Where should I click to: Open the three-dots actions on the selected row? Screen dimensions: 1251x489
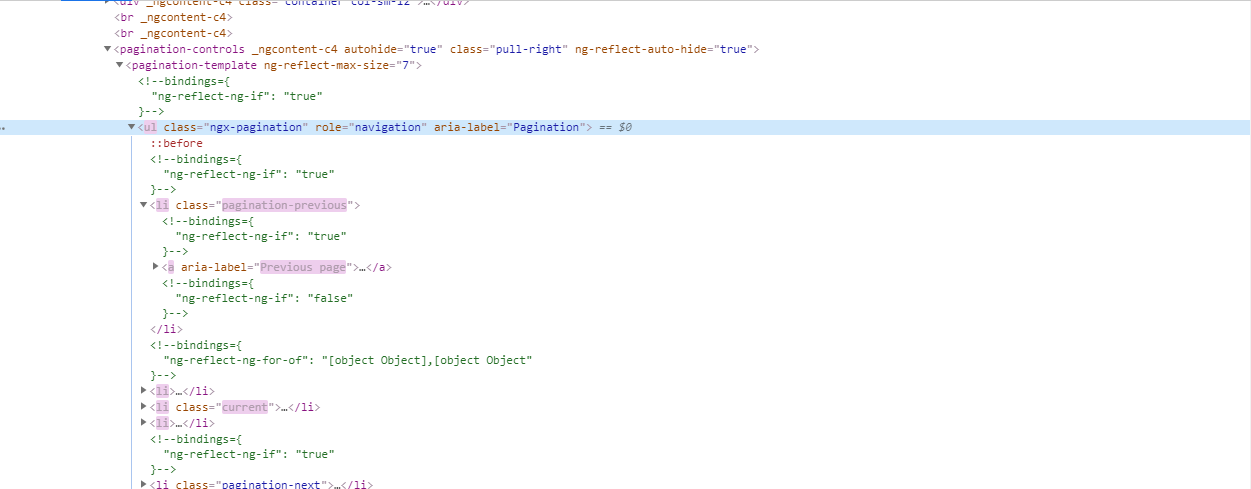(3, 128)
